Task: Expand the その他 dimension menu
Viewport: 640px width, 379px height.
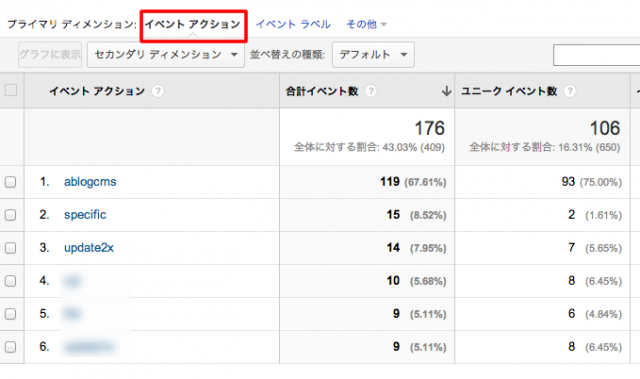Action: [x=366, y=24]
